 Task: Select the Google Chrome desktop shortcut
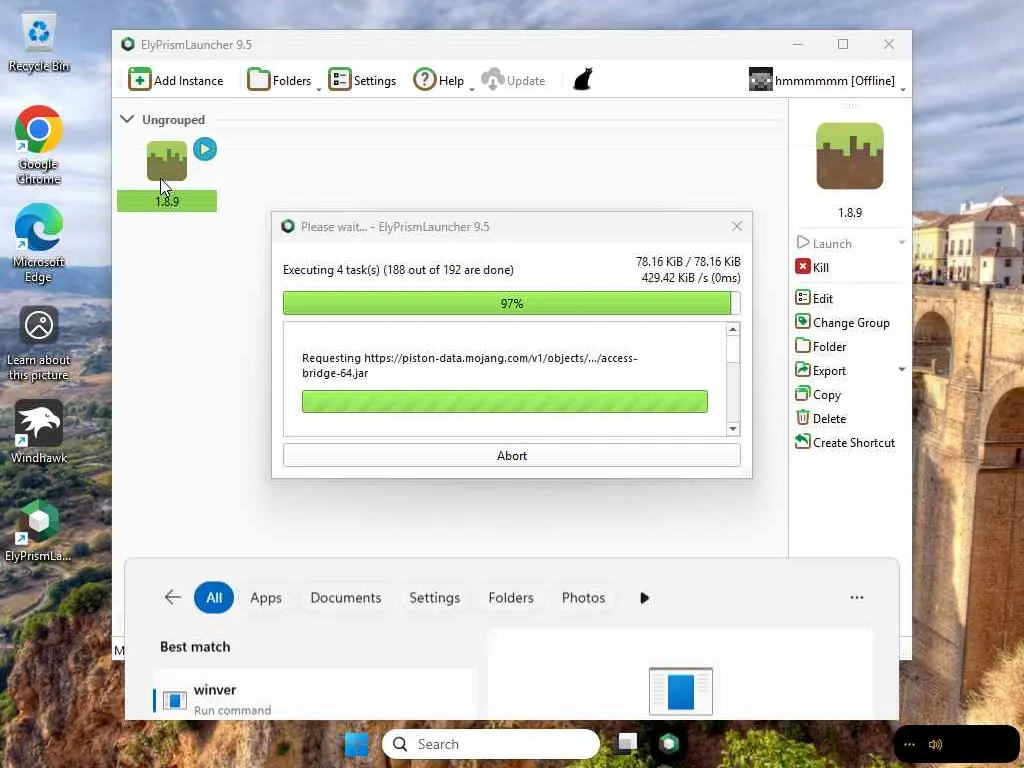39,145
